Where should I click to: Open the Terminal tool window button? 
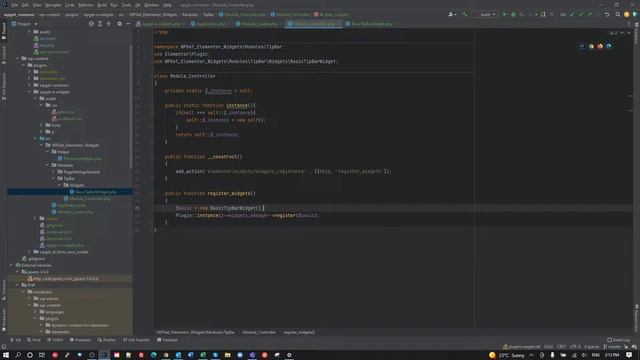[x=167, y=340]
